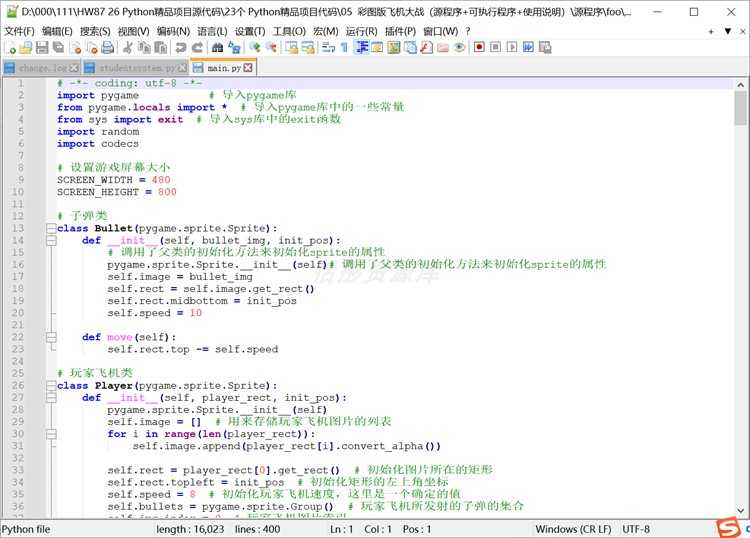Open the user defined language dialog icon
This screenshot has width=750, height=538.
click(377, 47)
